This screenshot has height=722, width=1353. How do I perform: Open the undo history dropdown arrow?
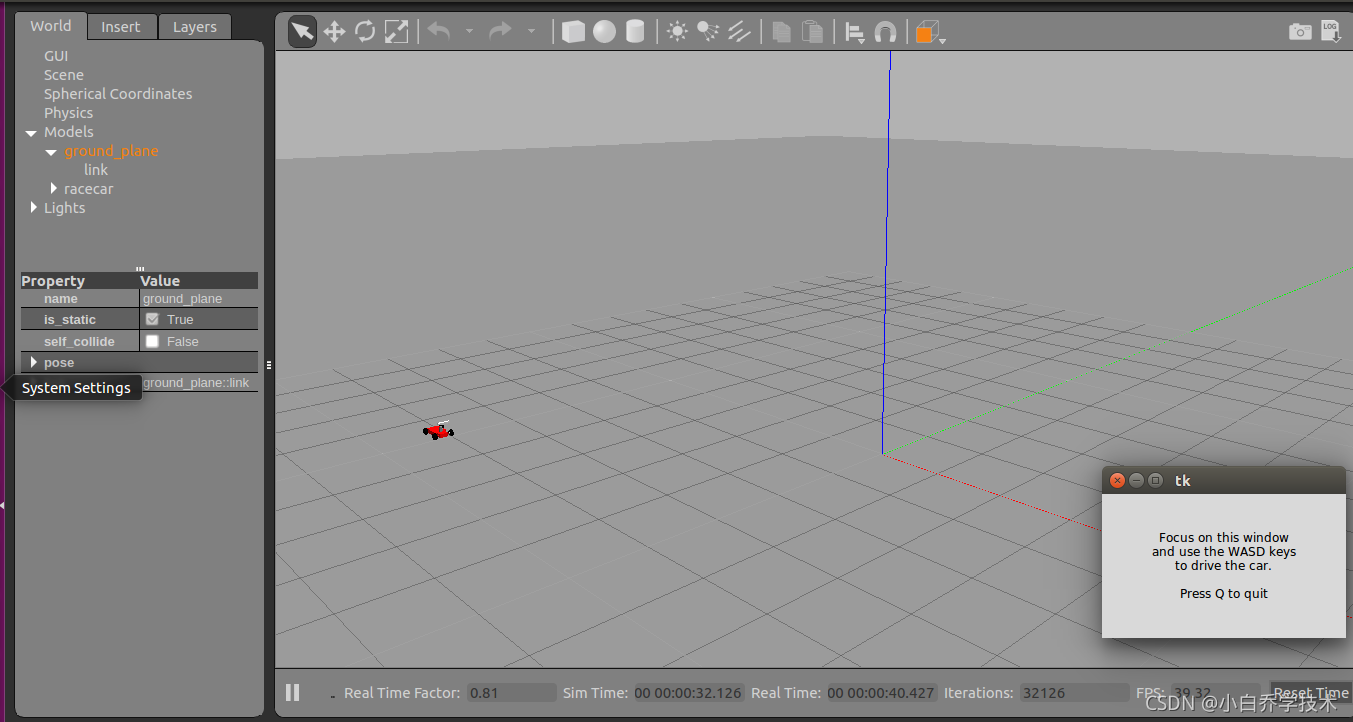click(x=469, y=32)
